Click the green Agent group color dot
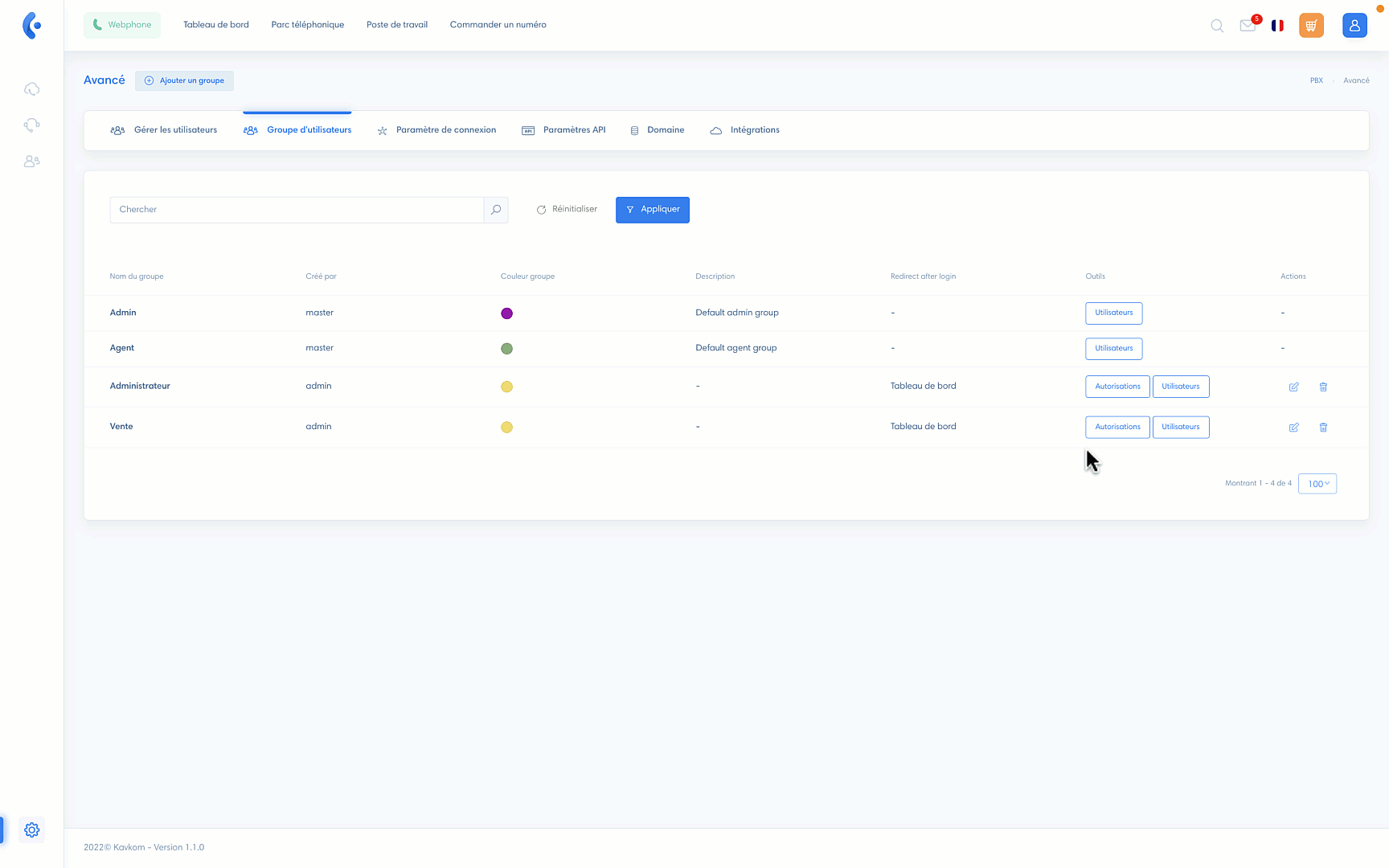This screenshot has height=868, width=1389. pos(506,349)
